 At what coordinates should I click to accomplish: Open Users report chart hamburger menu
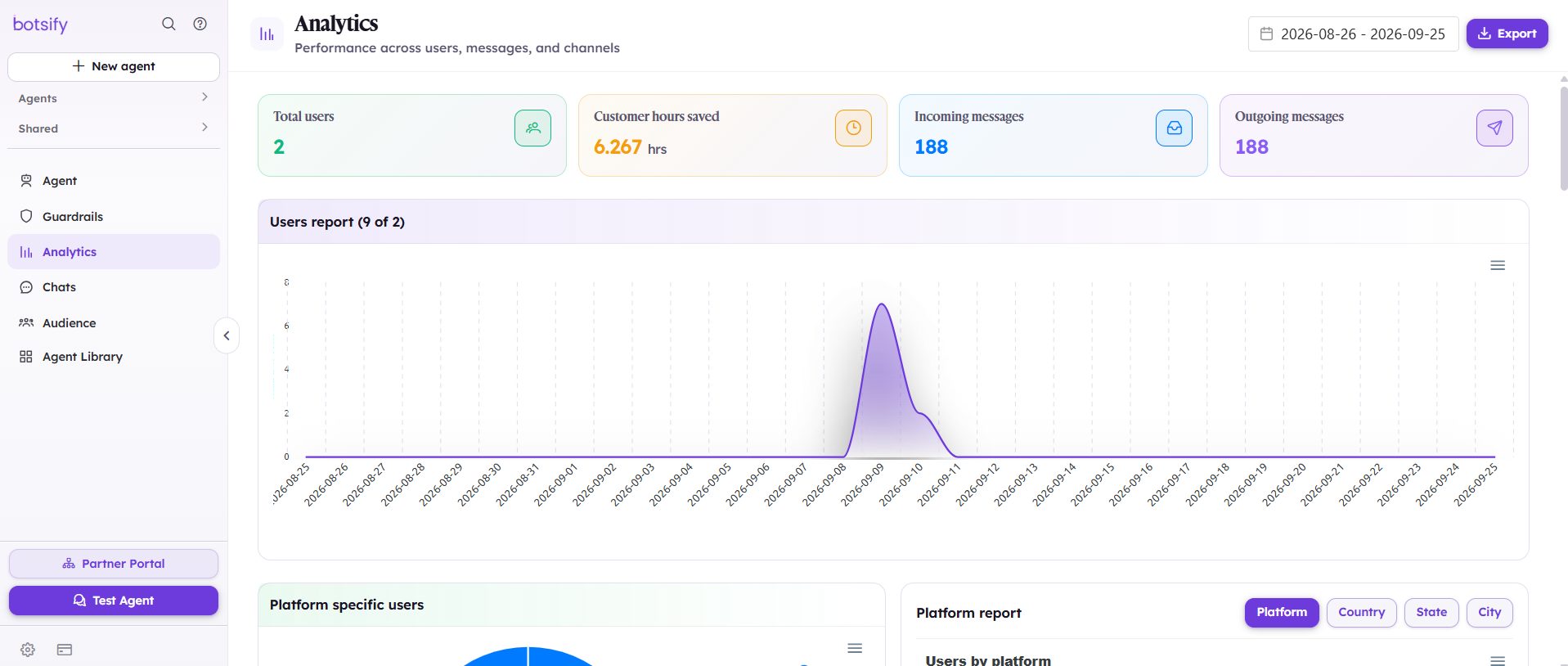pyautogui.click(x=1498, y=265)
